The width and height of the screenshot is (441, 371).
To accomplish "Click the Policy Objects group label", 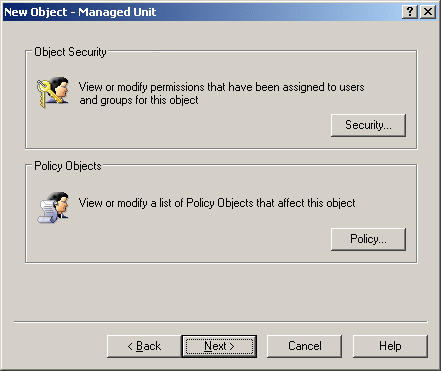I will [68, 166].
